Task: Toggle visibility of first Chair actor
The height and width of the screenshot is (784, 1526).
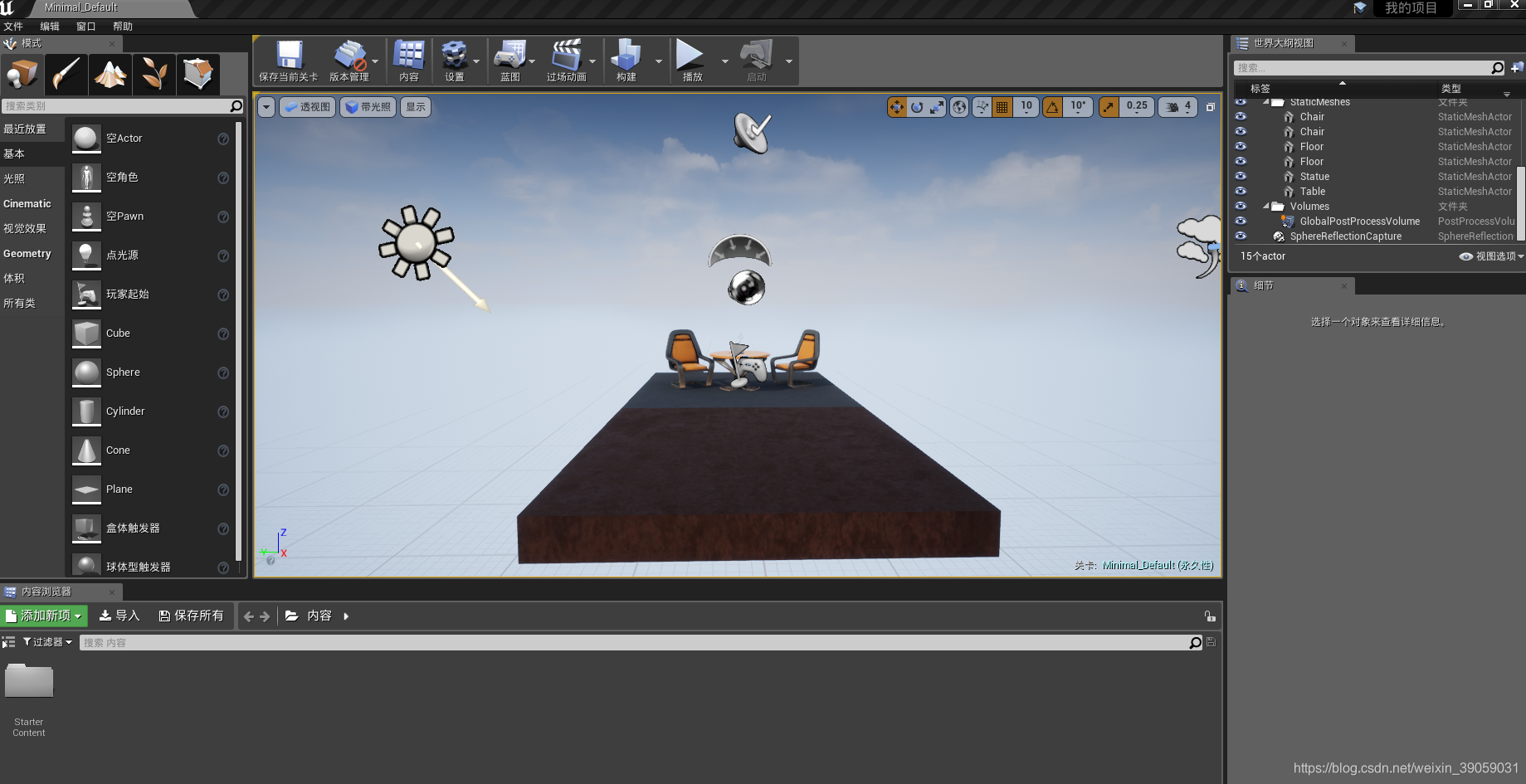Action: click(1241, 117)
